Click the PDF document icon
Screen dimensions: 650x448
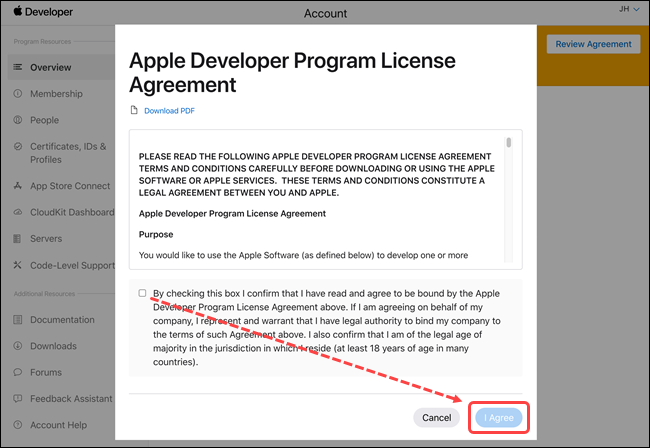[x=135, y=110]
